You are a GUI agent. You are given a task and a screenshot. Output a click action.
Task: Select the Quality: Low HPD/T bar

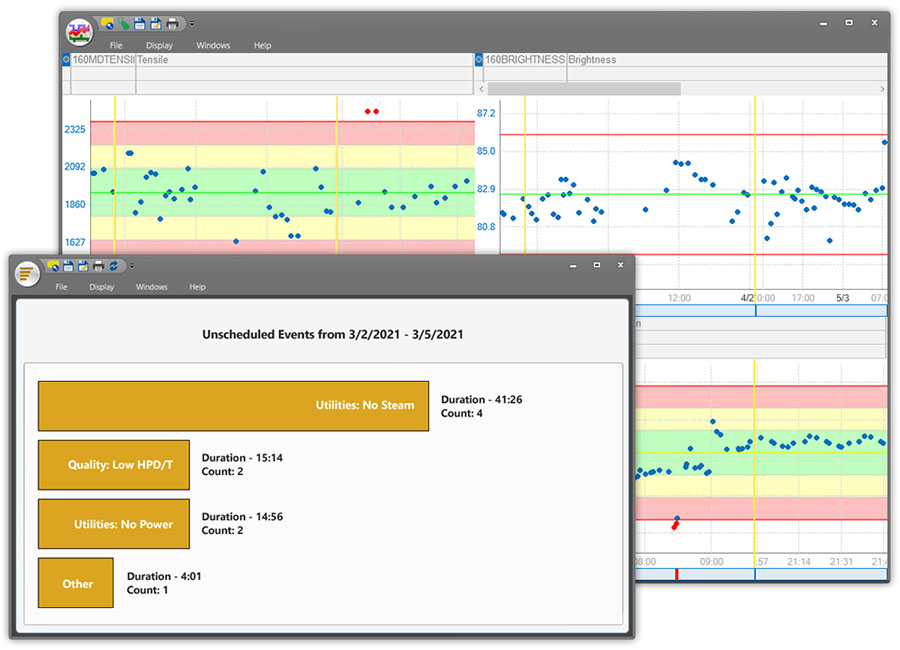(113, 465)
